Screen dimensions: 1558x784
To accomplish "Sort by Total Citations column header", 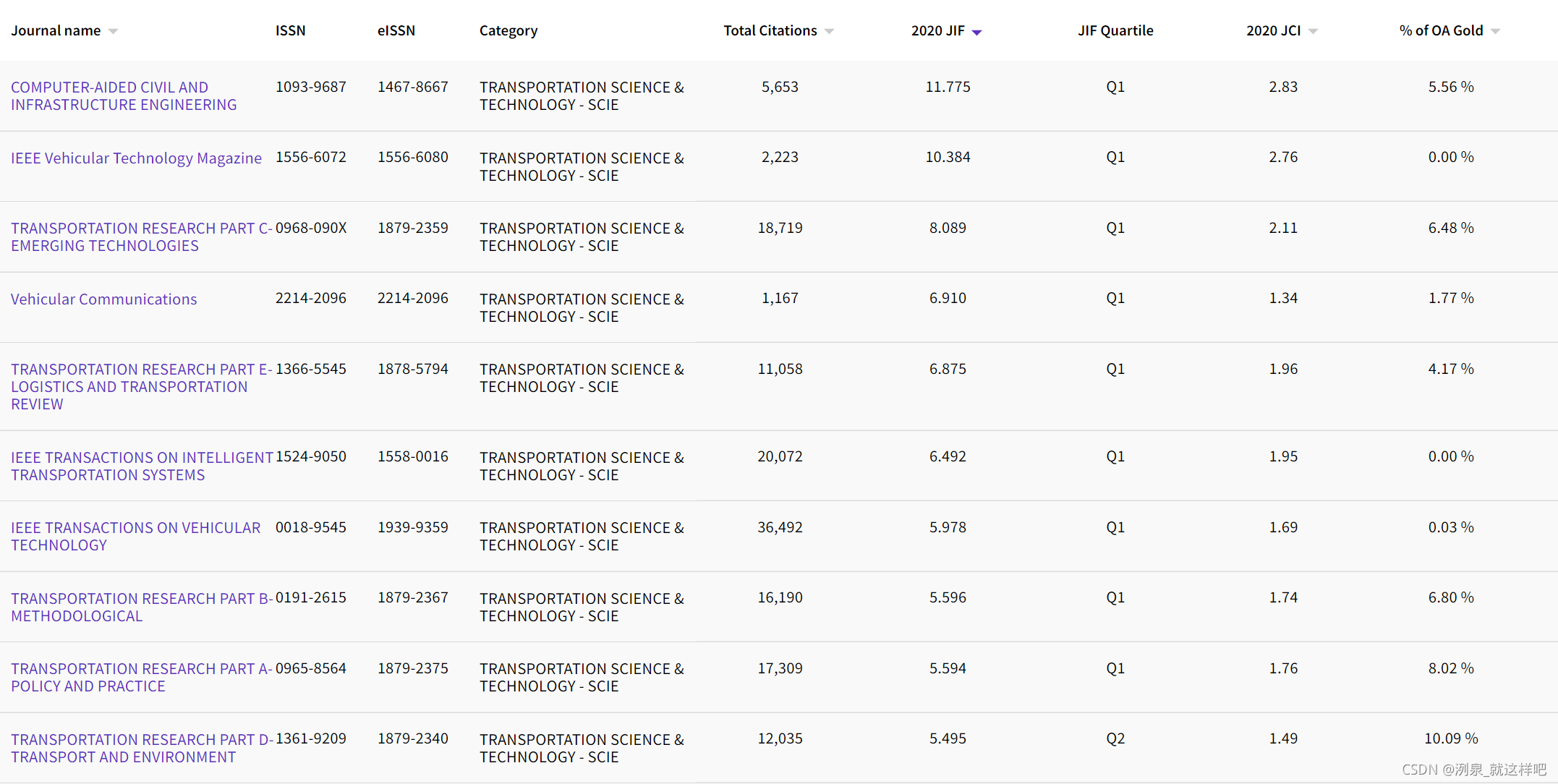I will (x=770, y=30).
